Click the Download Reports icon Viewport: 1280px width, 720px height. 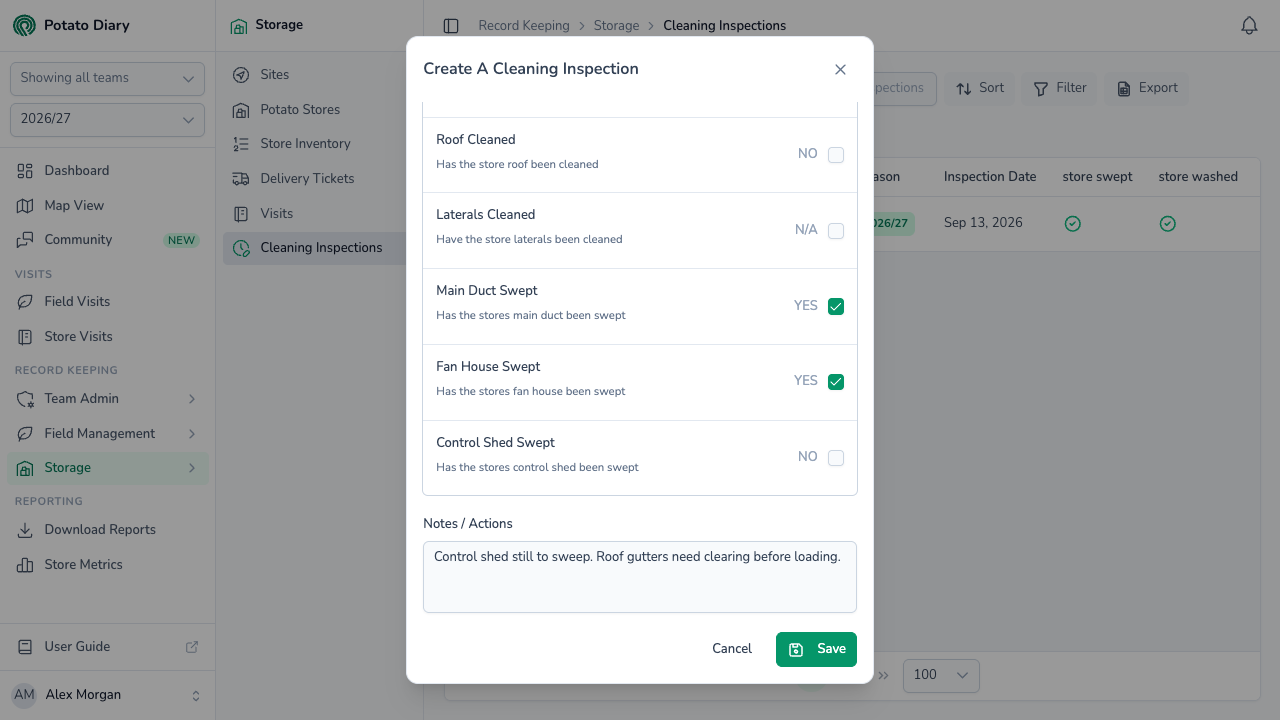pos(25,530)
